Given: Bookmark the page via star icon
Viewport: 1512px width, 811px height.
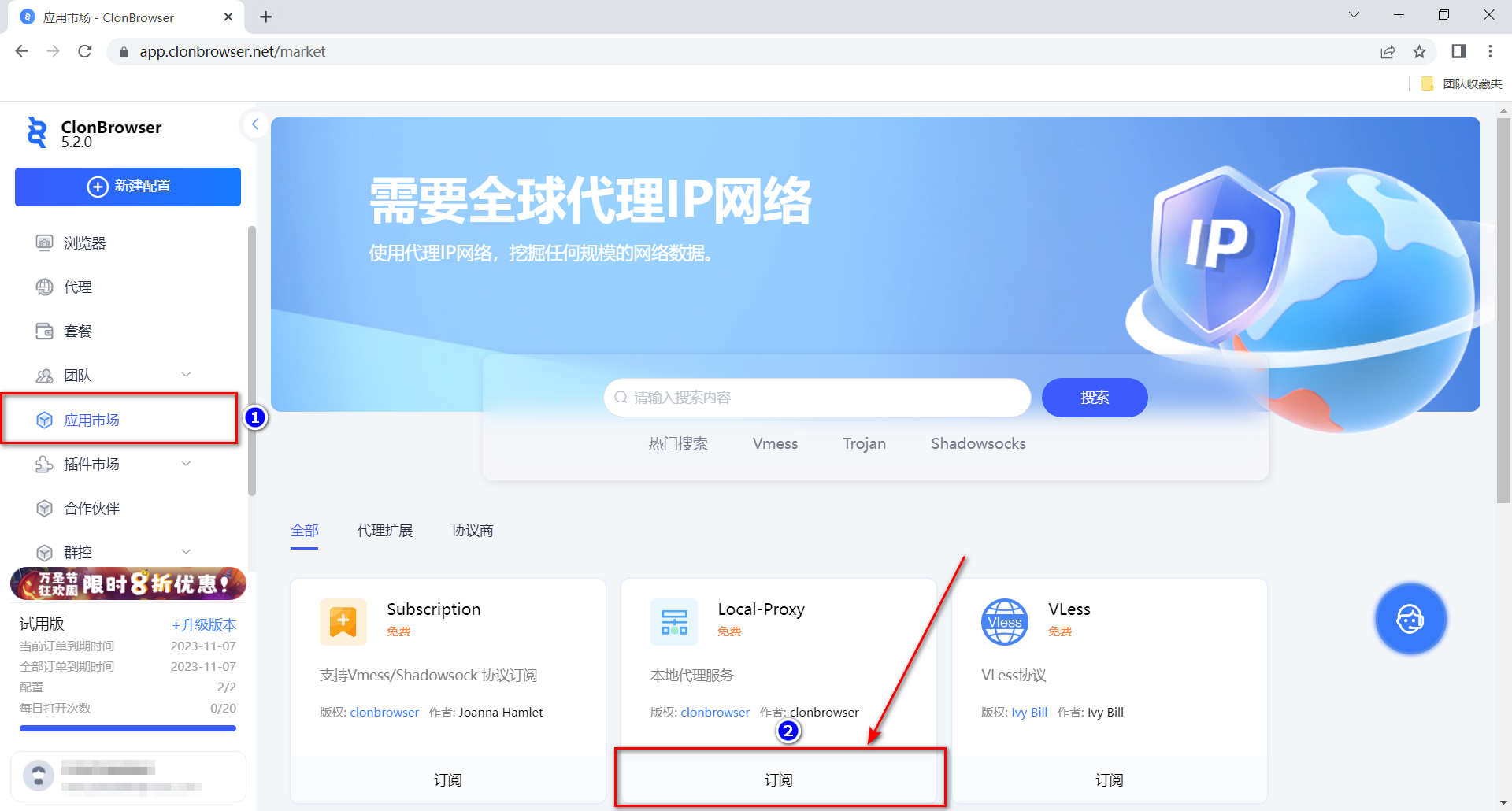Looking at the screenshot, I should [1420, 51].
